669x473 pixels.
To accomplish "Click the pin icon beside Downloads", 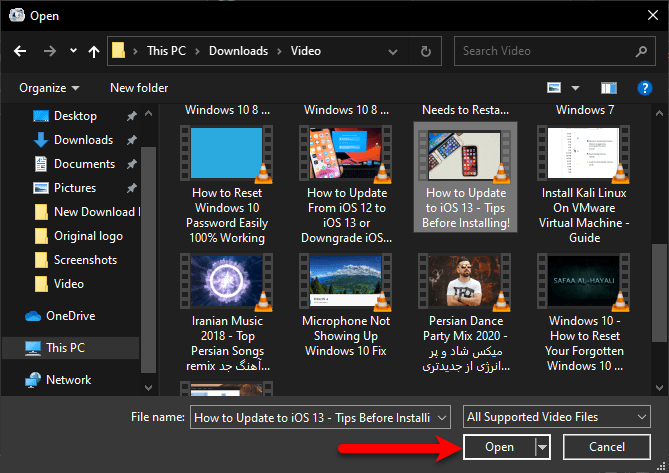I will [132, 140].
